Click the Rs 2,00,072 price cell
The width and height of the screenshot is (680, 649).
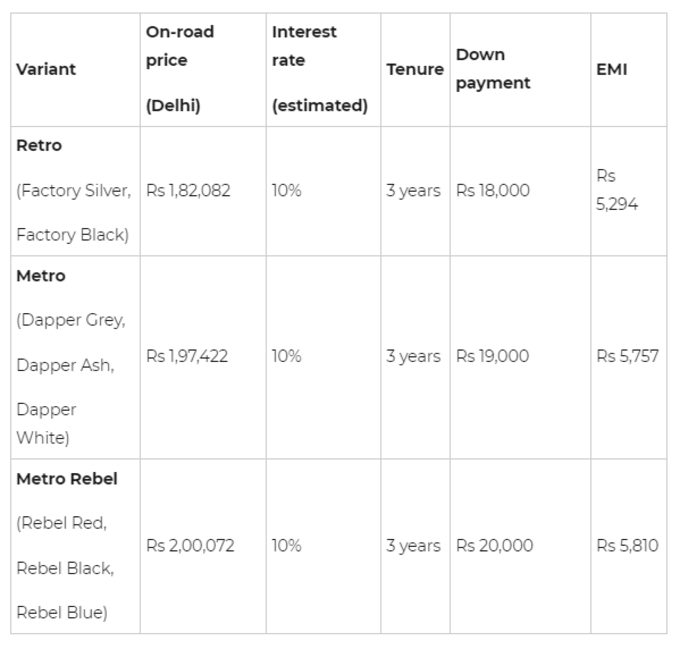tap(190, 545)
